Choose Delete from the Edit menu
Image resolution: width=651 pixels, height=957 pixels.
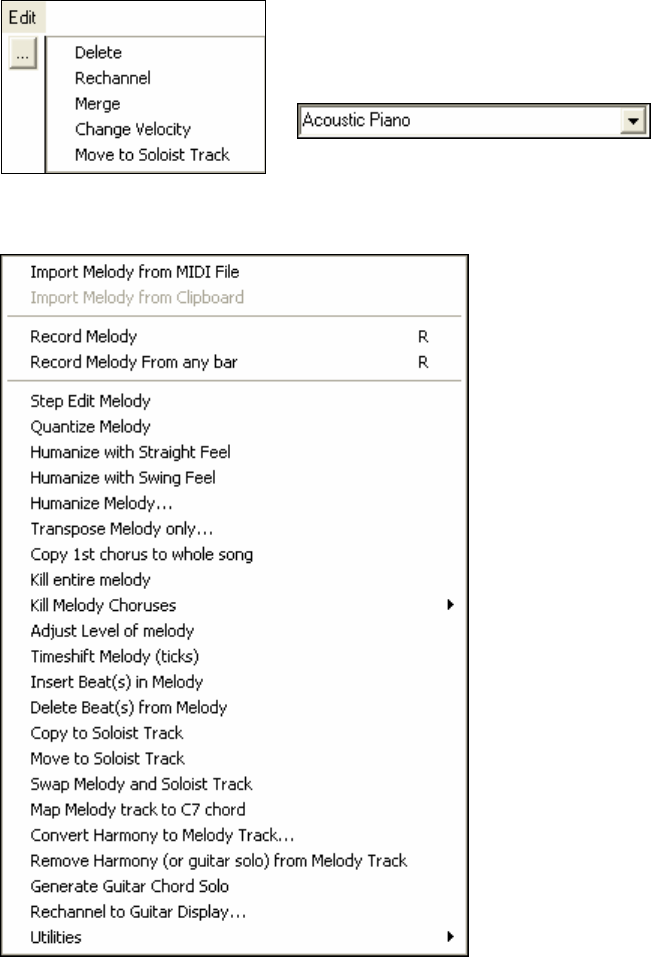click(98, 52)
